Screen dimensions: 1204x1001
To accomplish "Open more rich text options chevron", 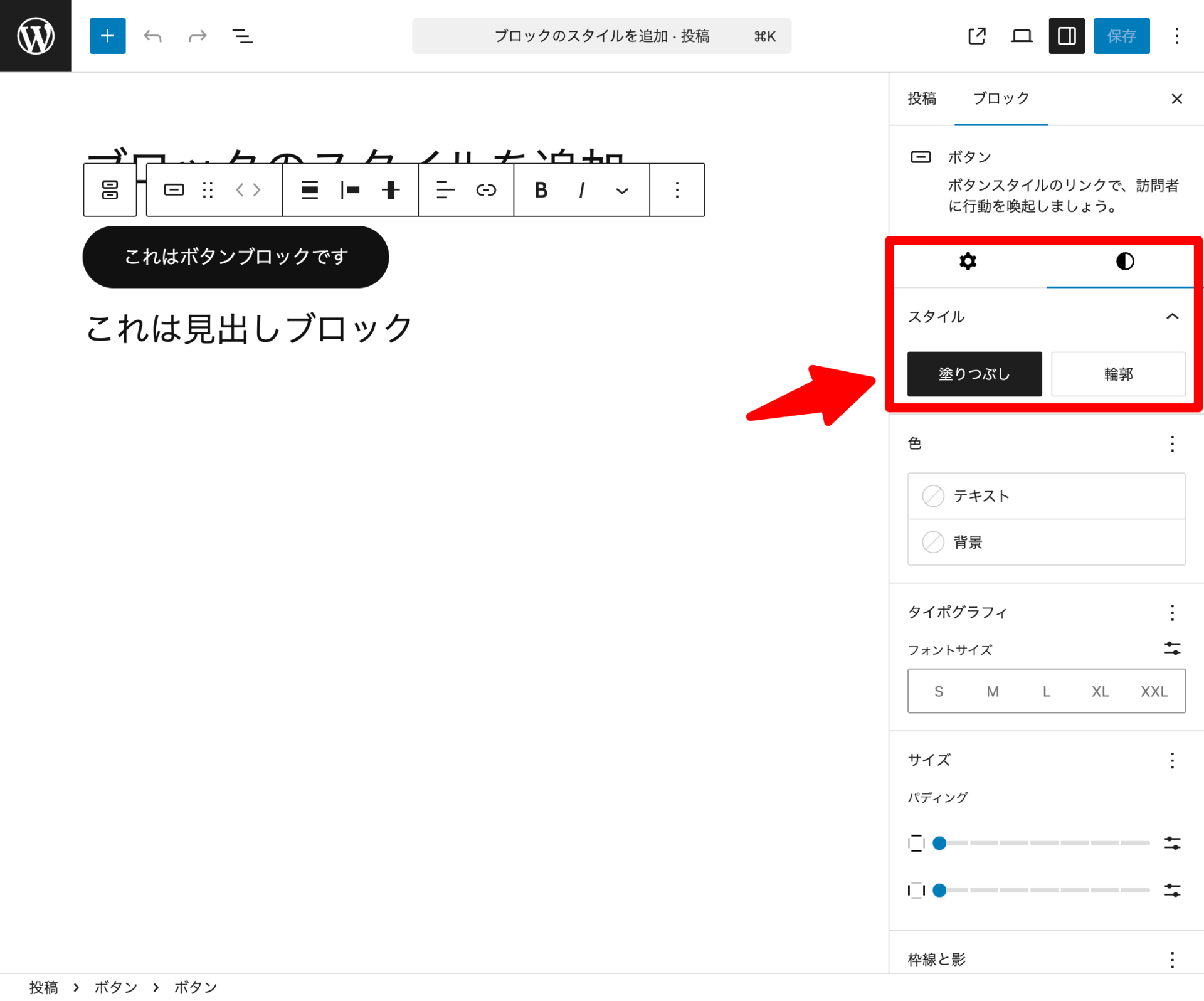I will pyautogui.click(x=621, y=191).
